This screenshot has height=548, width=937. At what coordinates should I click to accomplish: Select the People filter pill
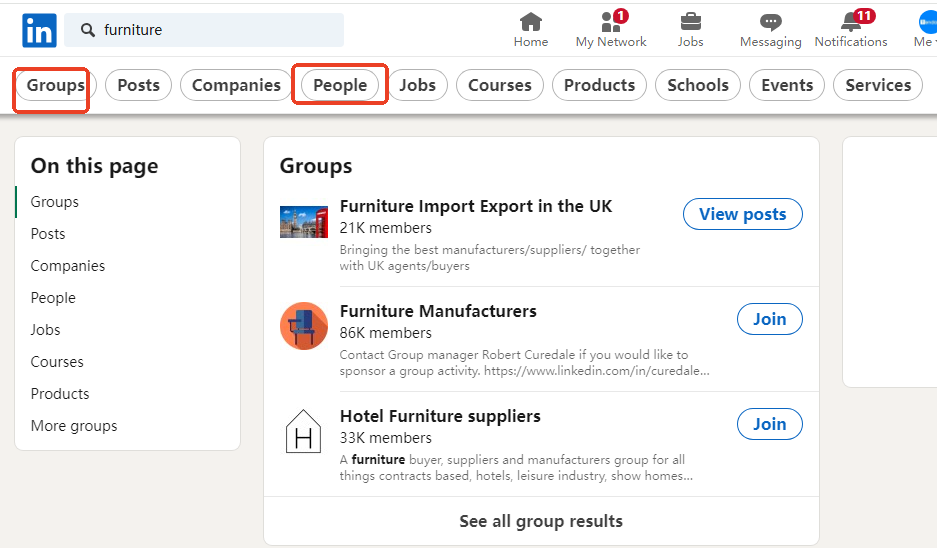pyautogui.click(x=340, y=85)
